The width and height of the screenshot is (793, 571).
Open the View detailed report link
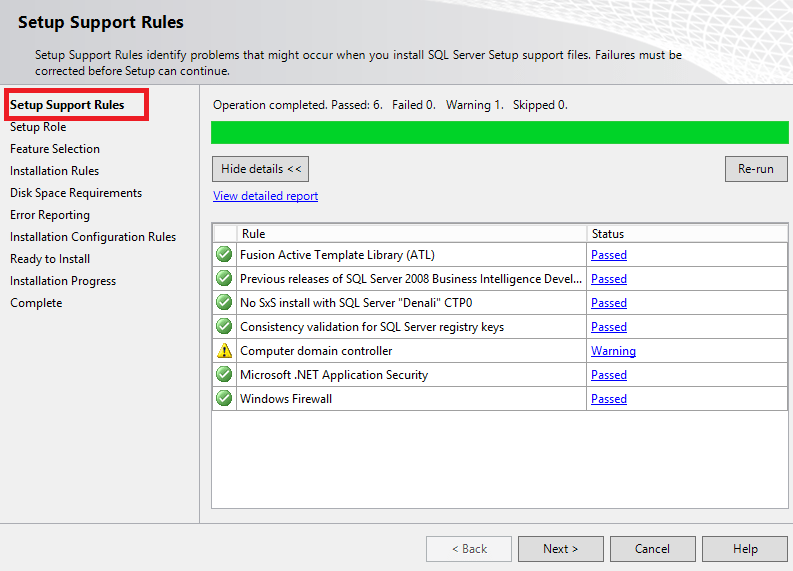coord(265,196)
